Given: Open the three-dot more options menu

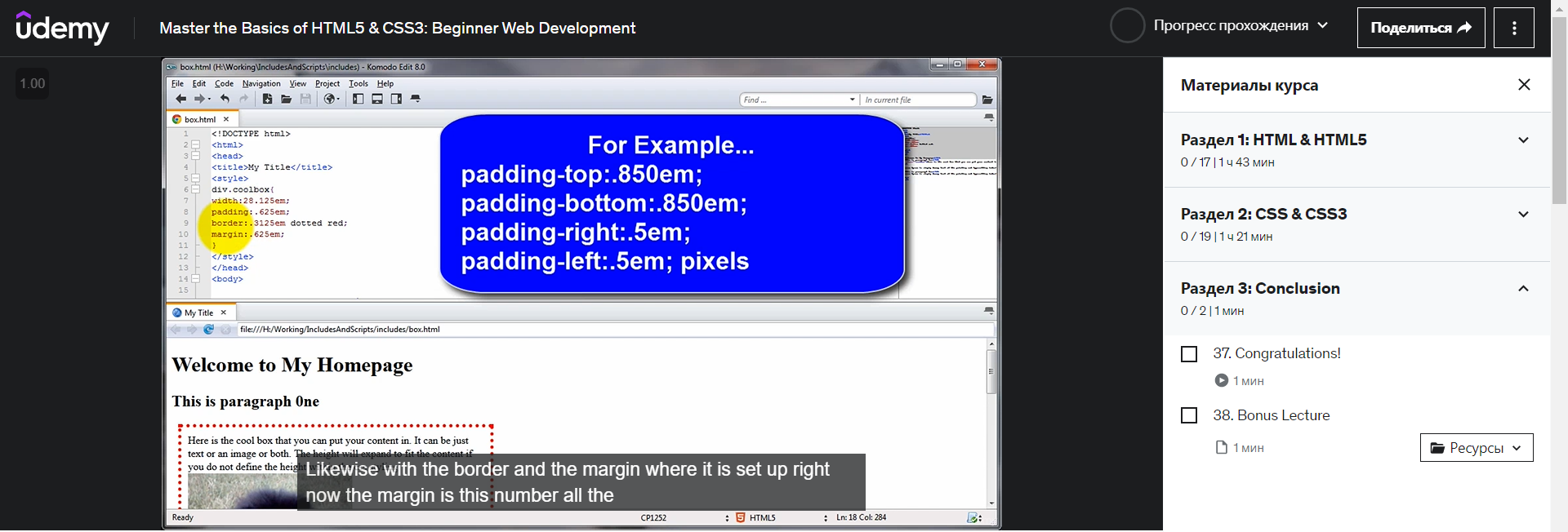Looking at the screenshot, I should coord(1514,28).
